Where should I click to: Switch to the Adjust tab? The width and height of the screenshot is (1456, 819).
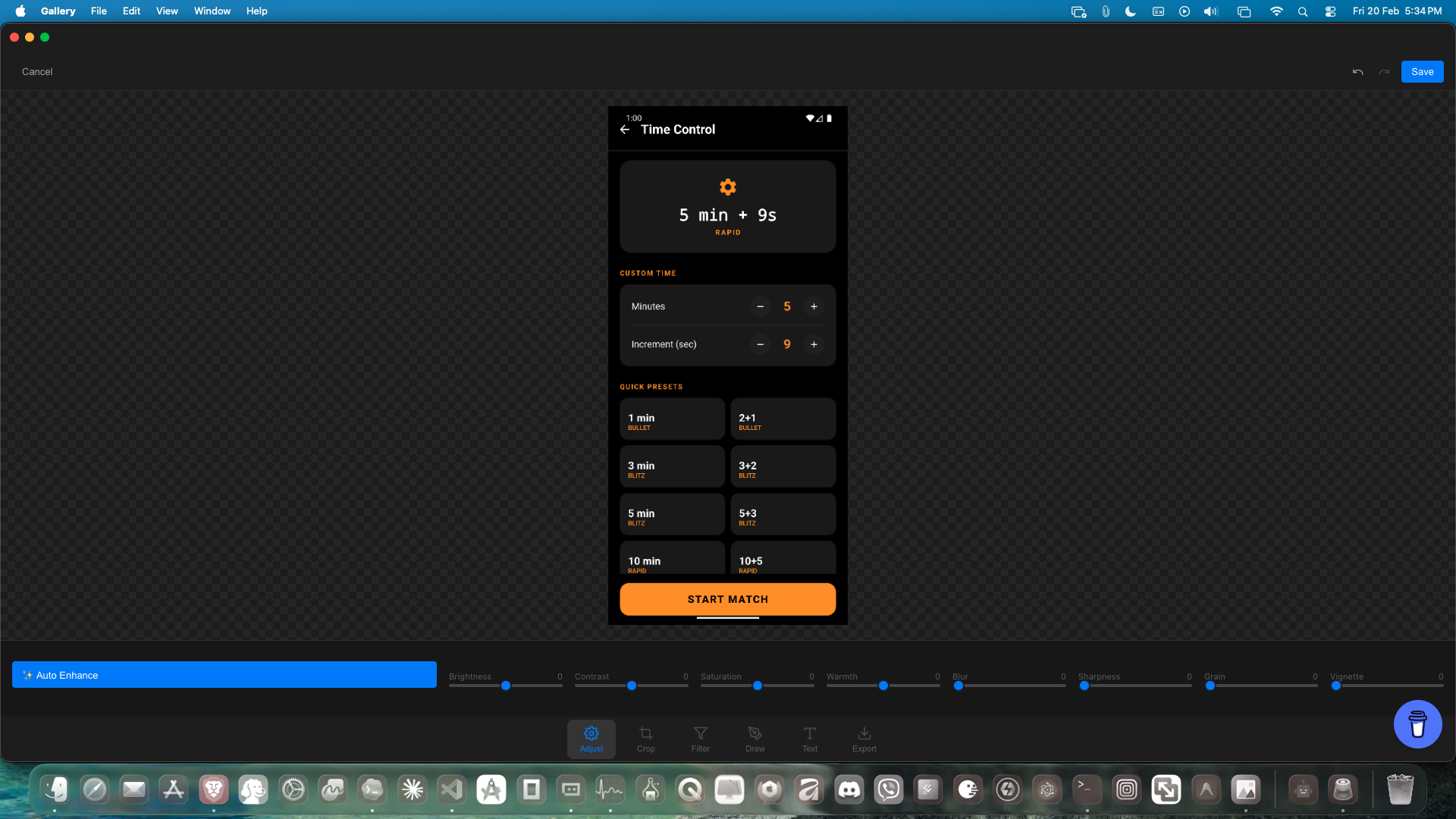tap(591, 739)
